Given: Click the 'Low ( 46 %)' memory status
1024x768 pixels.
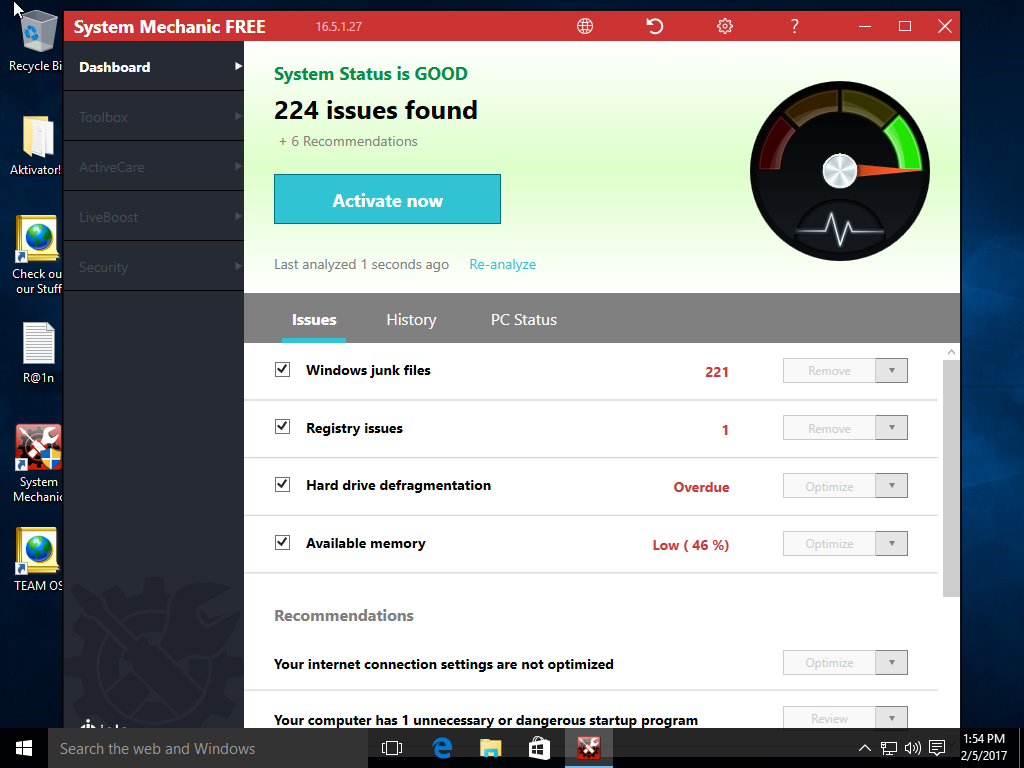Looking at the screenshot, I should coord(690,545).
